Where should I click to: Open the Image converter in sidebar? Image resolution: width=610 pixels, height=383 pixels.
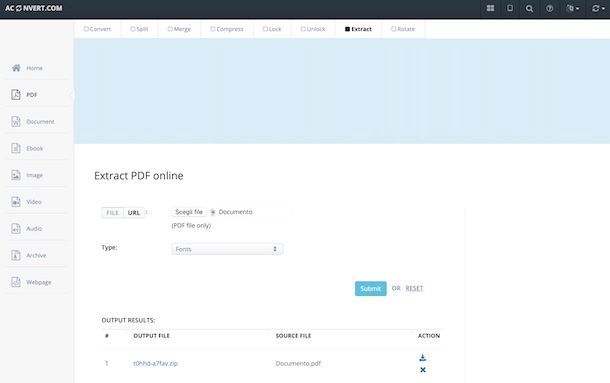tap(27, 175)
